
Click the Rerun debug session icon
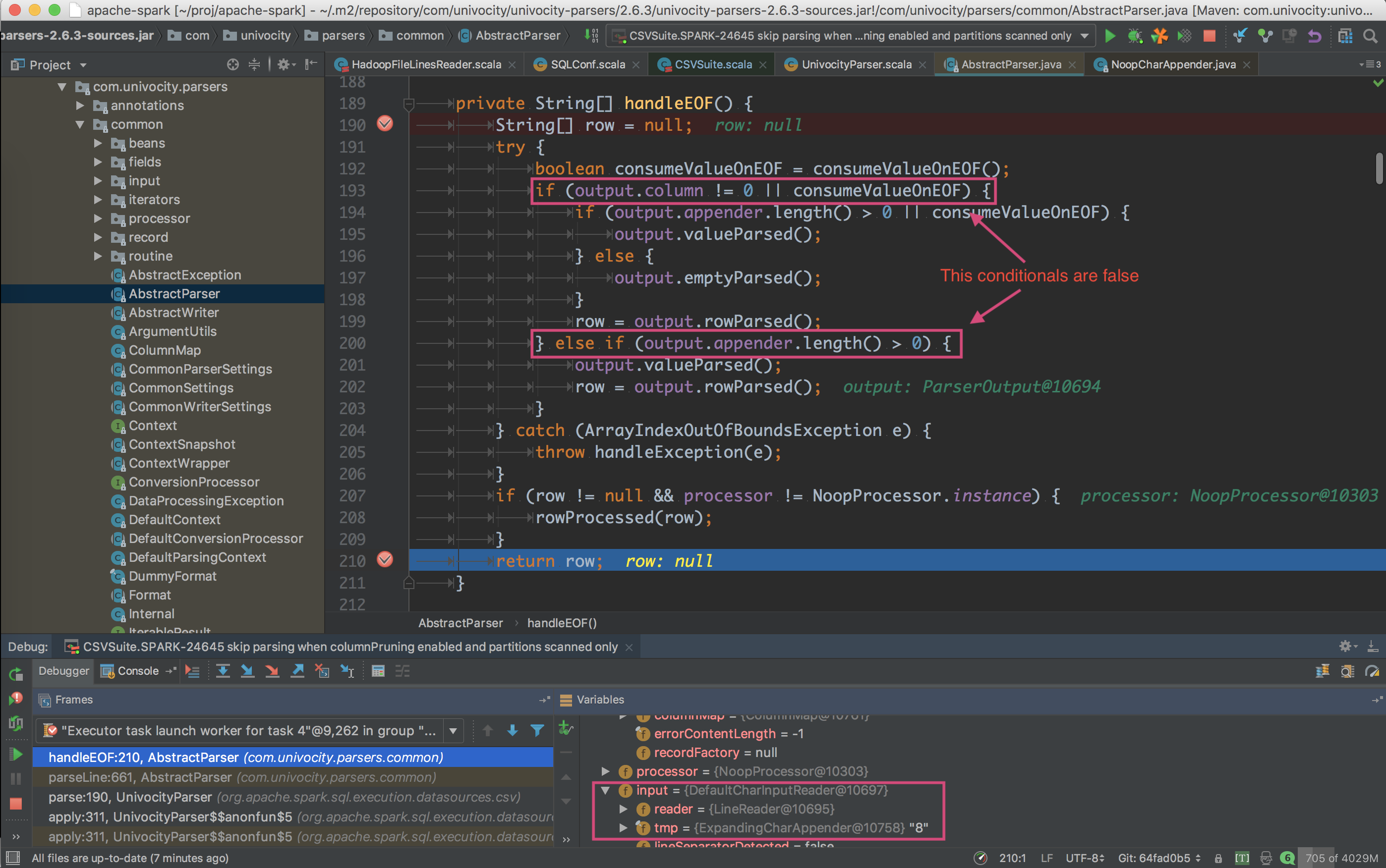[x=16, y=674]
